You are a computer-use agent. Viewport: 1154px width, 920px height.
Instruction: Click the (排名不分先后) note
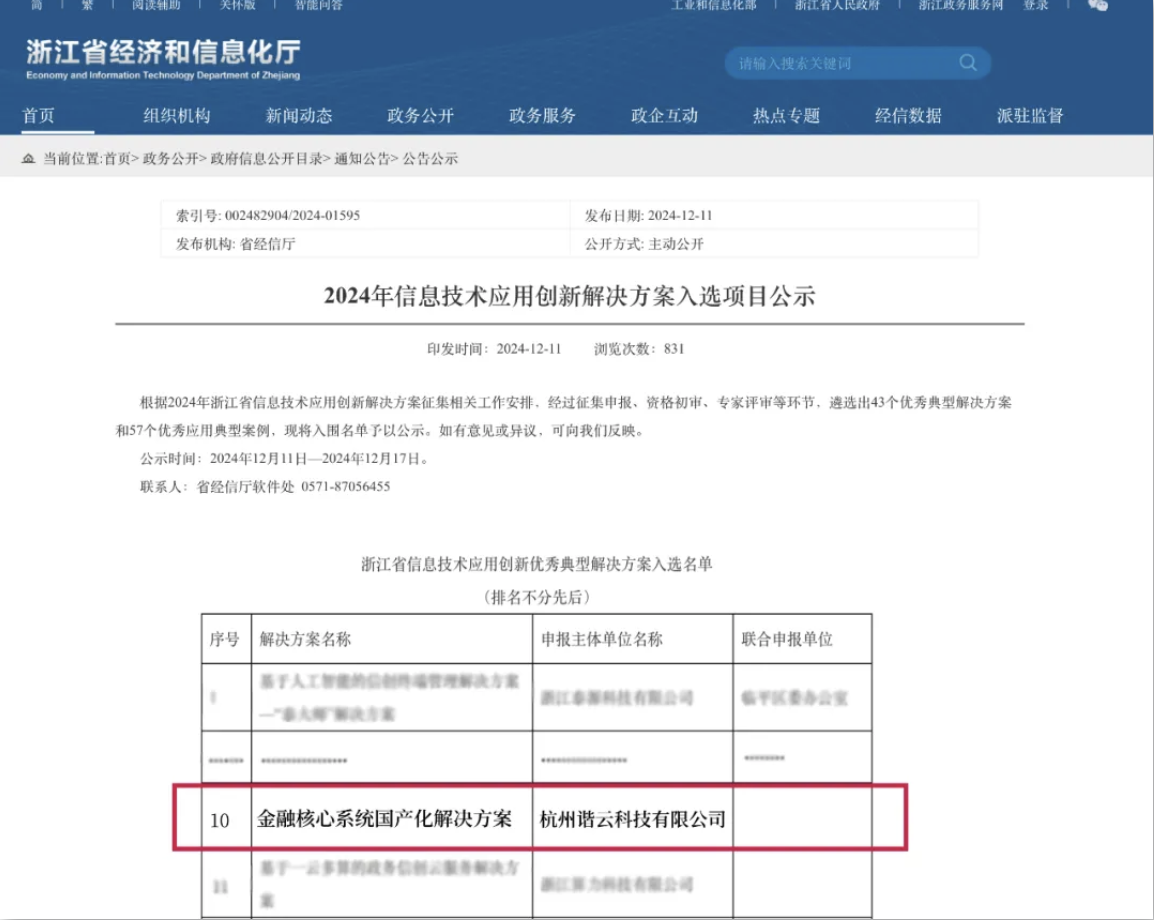coord(537,597)
